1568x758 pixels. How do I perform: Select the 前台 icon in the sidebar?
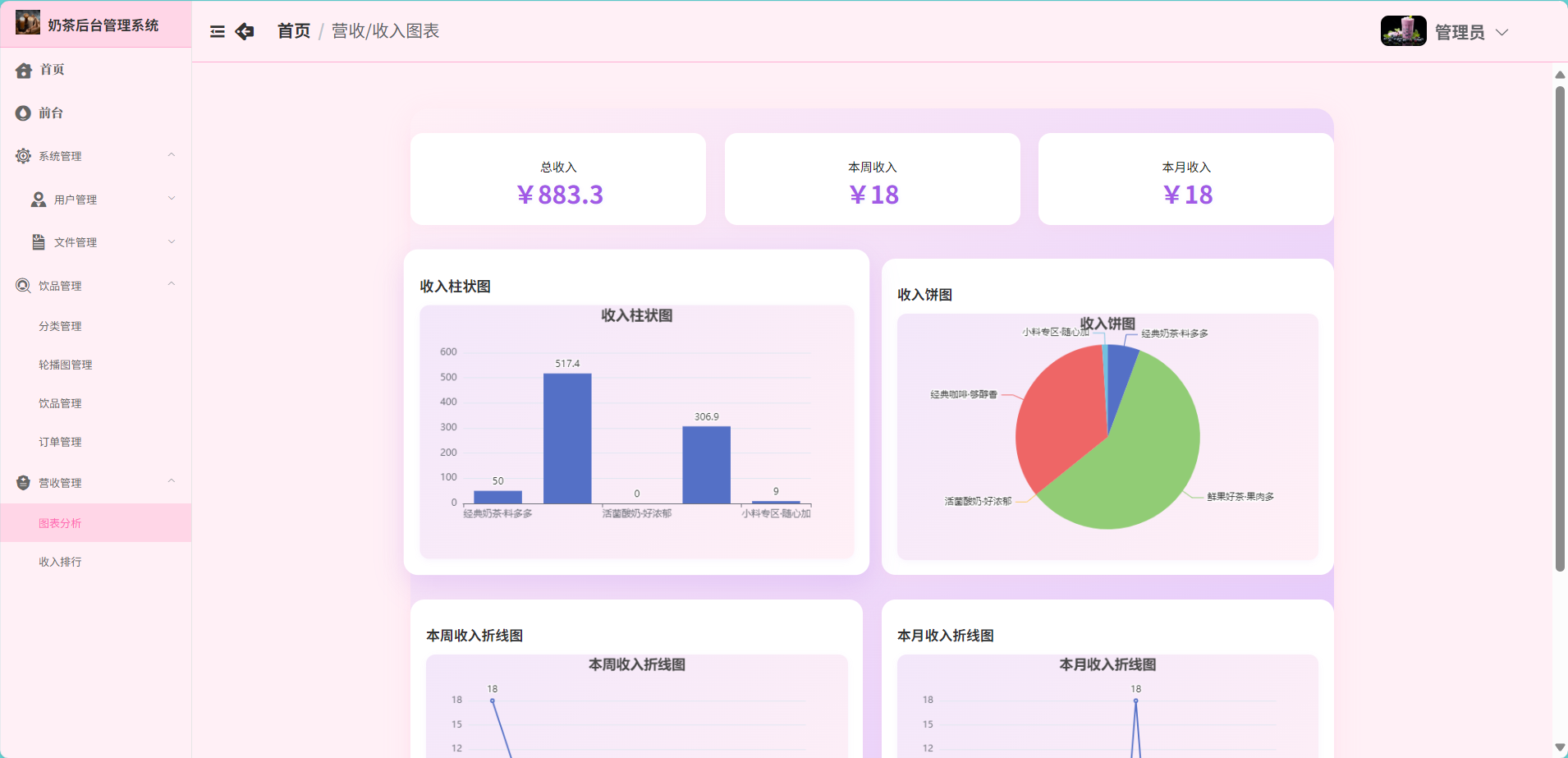coord(23,113)
